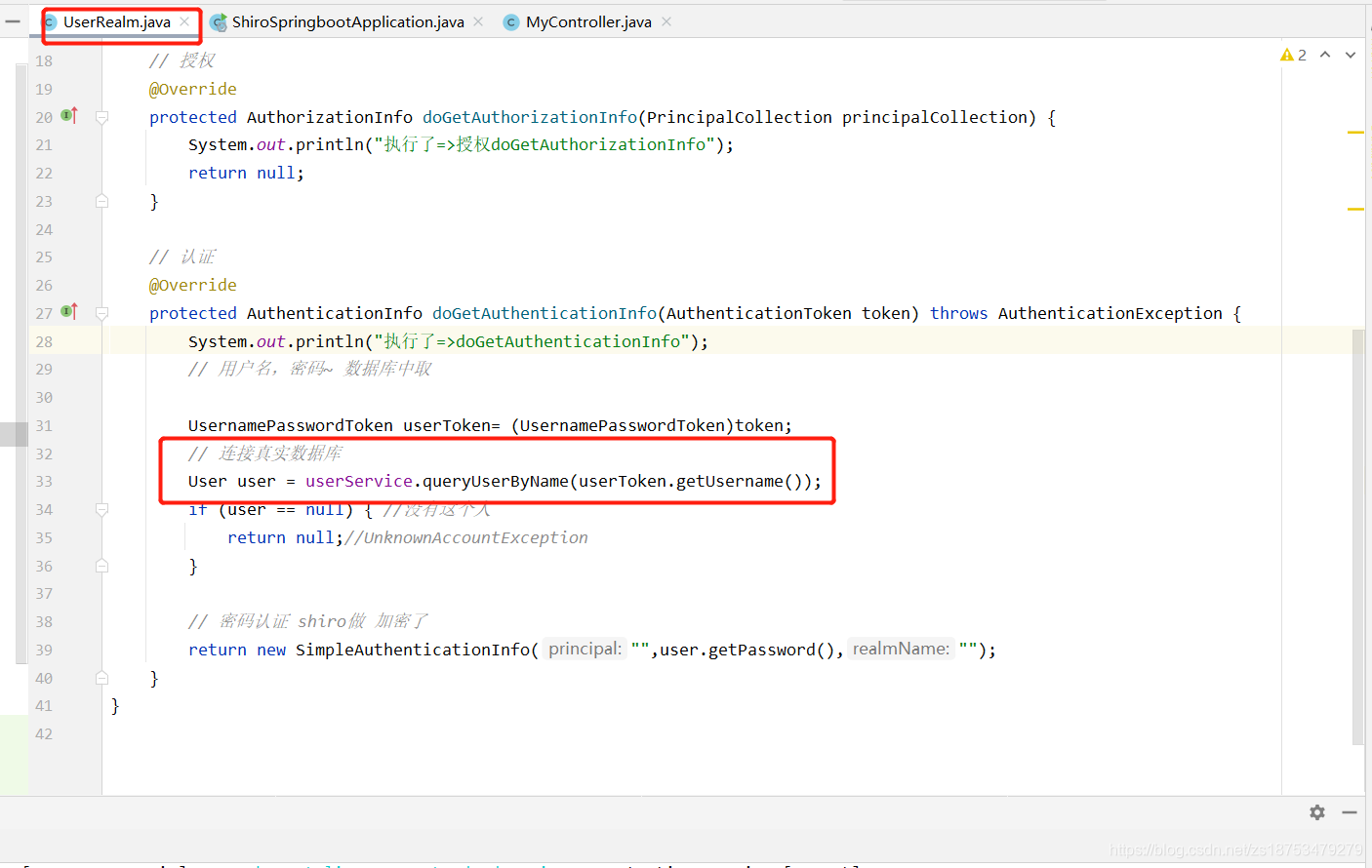Click queryUserByName method call on line 33
This screenshot has height=868, width=1372.
click(x=496, y=481)
